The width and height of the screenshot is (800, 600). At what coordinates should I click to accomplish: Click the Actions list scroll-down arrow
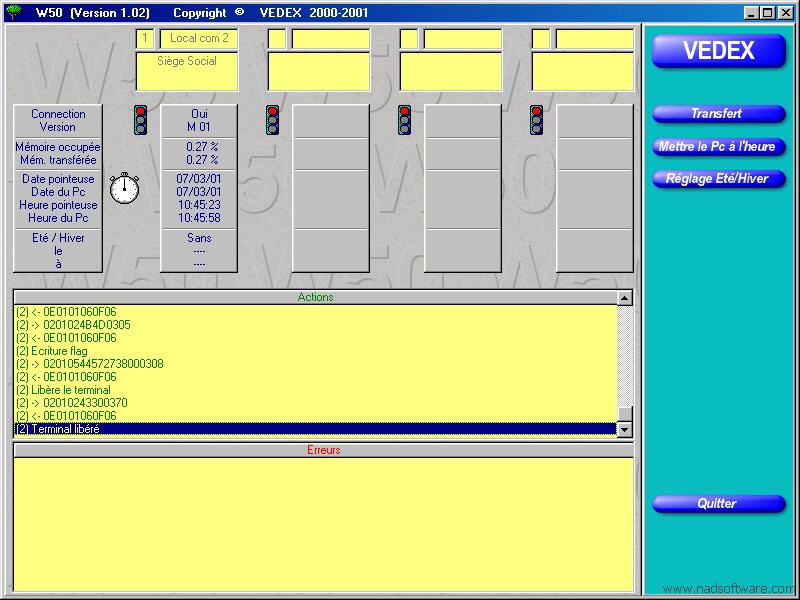coord(624,430)
